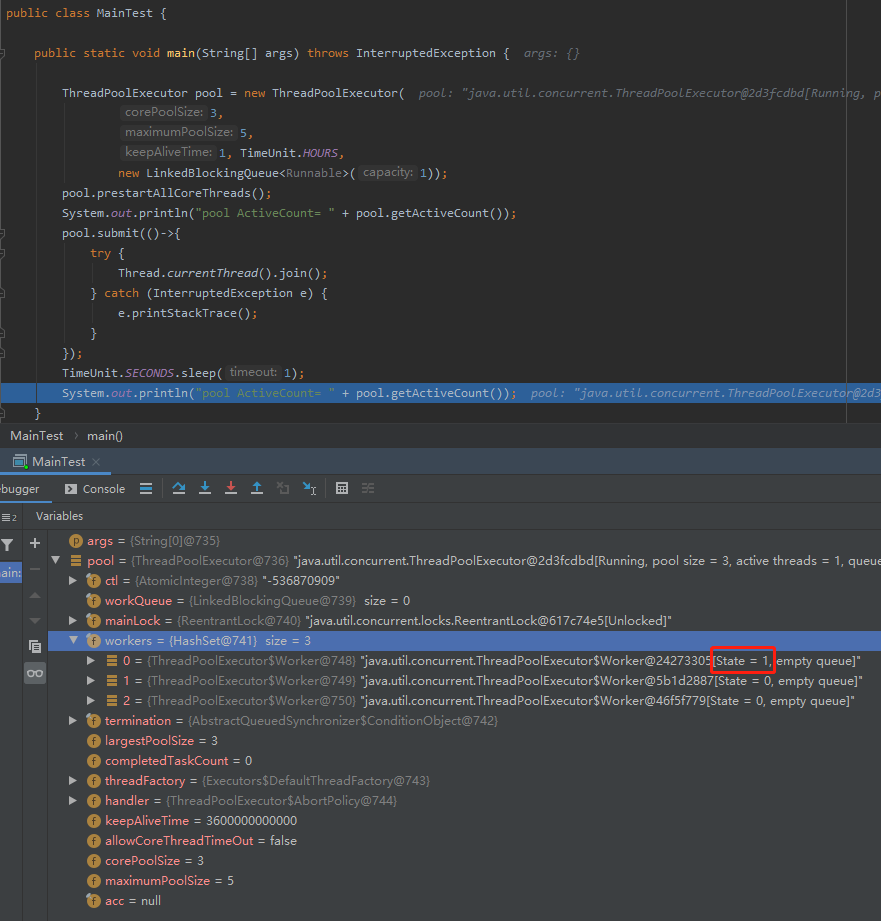Select the completedTaskCount variable row
The width and height of the screenshot is (881, 921).
point(464,760)
